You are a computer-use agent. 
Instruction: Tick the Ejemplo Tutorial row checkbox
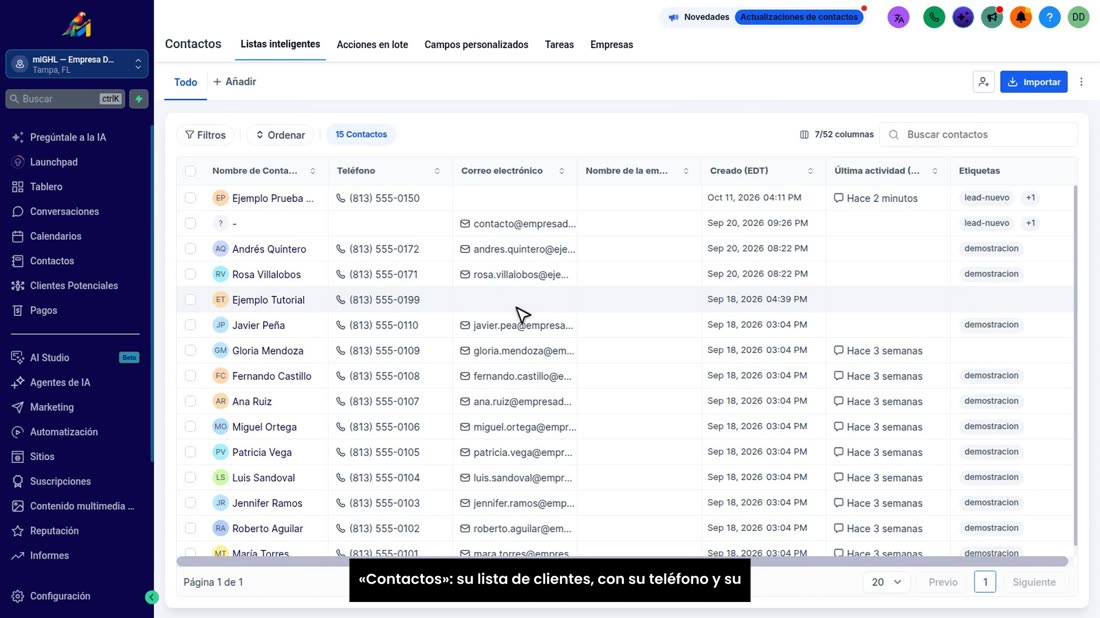(190, 300)
